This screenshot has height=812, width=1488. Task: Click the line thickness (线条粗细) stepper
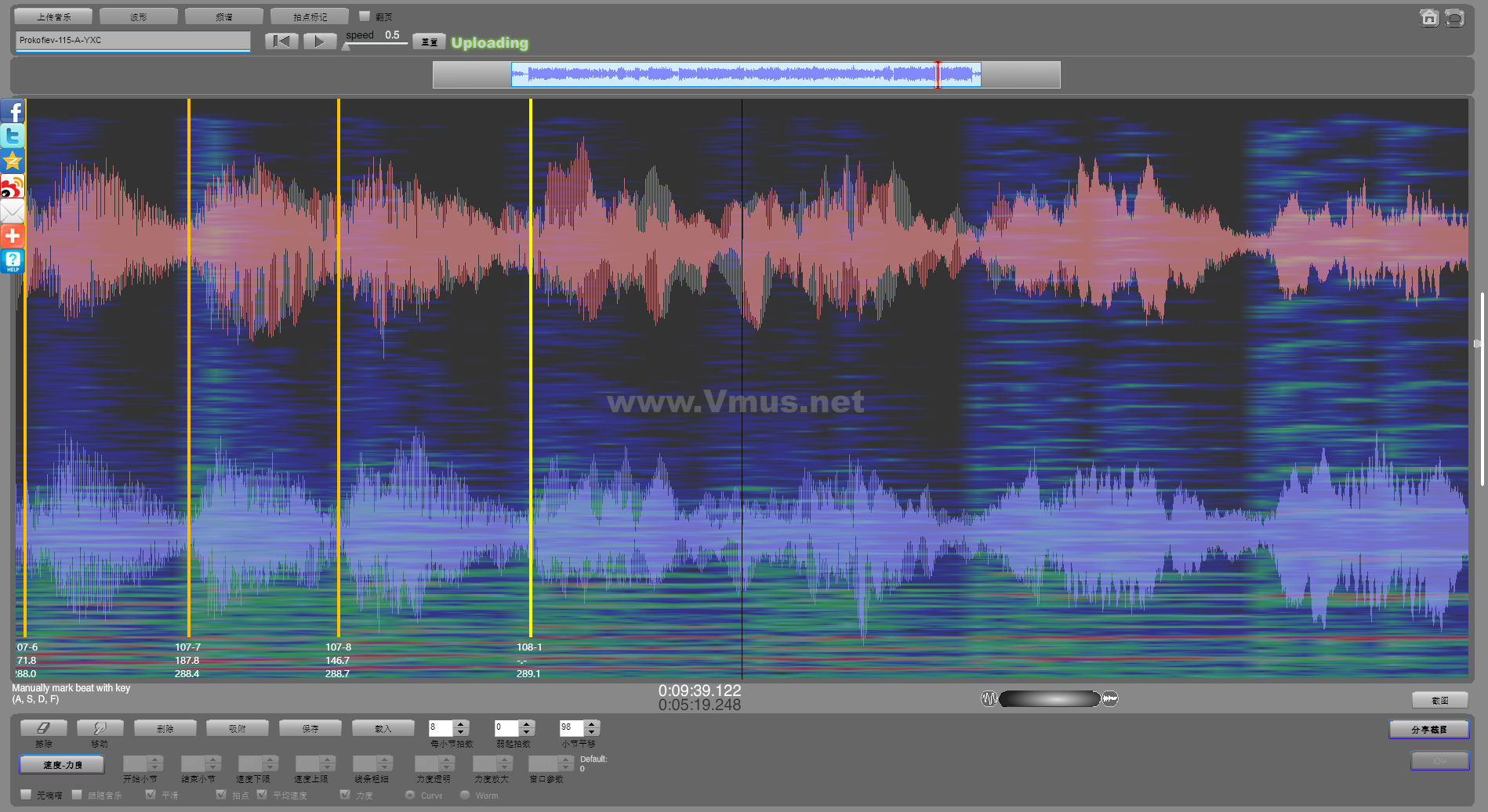click(372, 763)
